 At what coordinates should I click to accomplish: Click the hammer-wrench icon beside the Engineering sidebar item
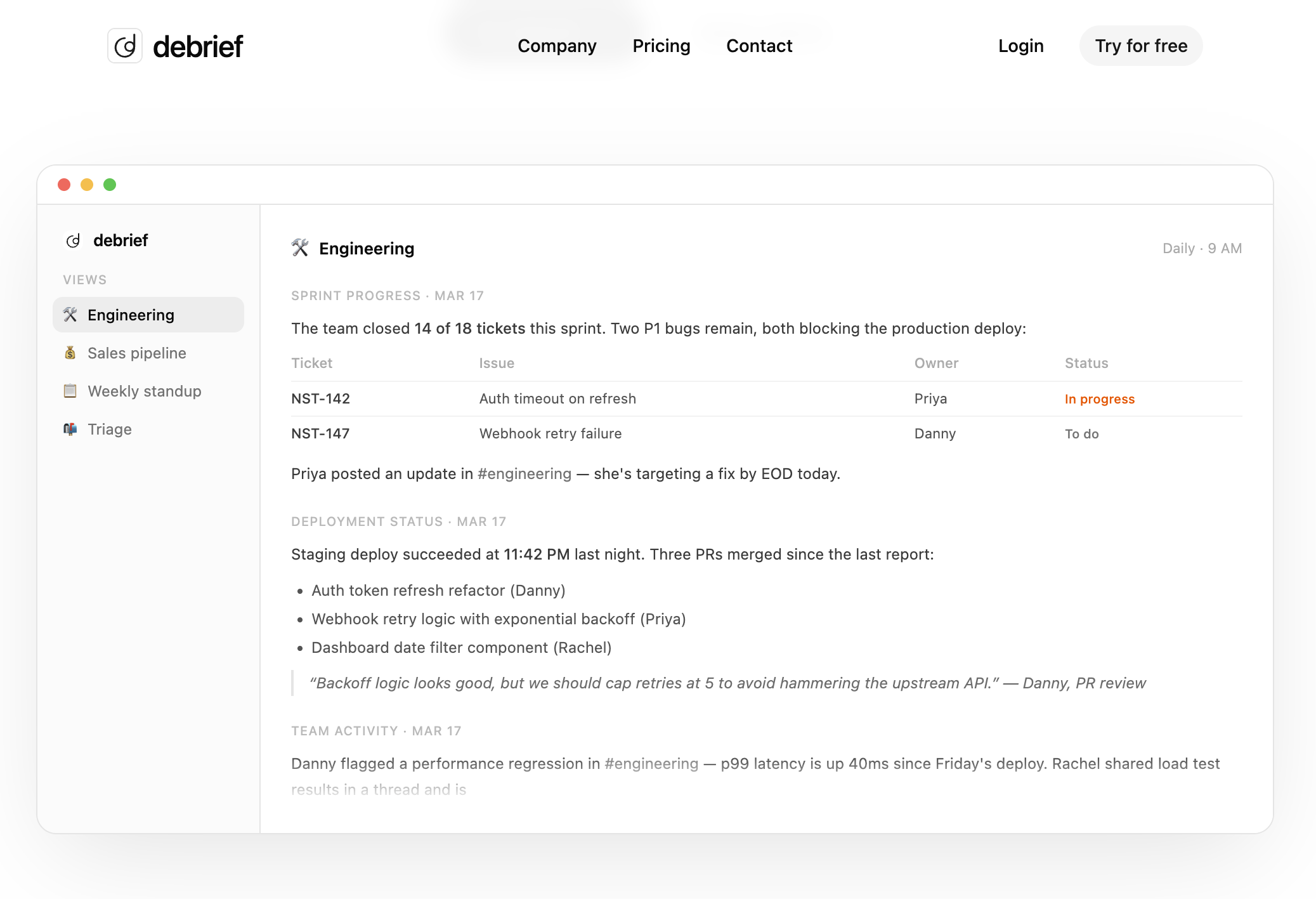pyautogui.click(x=70, y=315)
